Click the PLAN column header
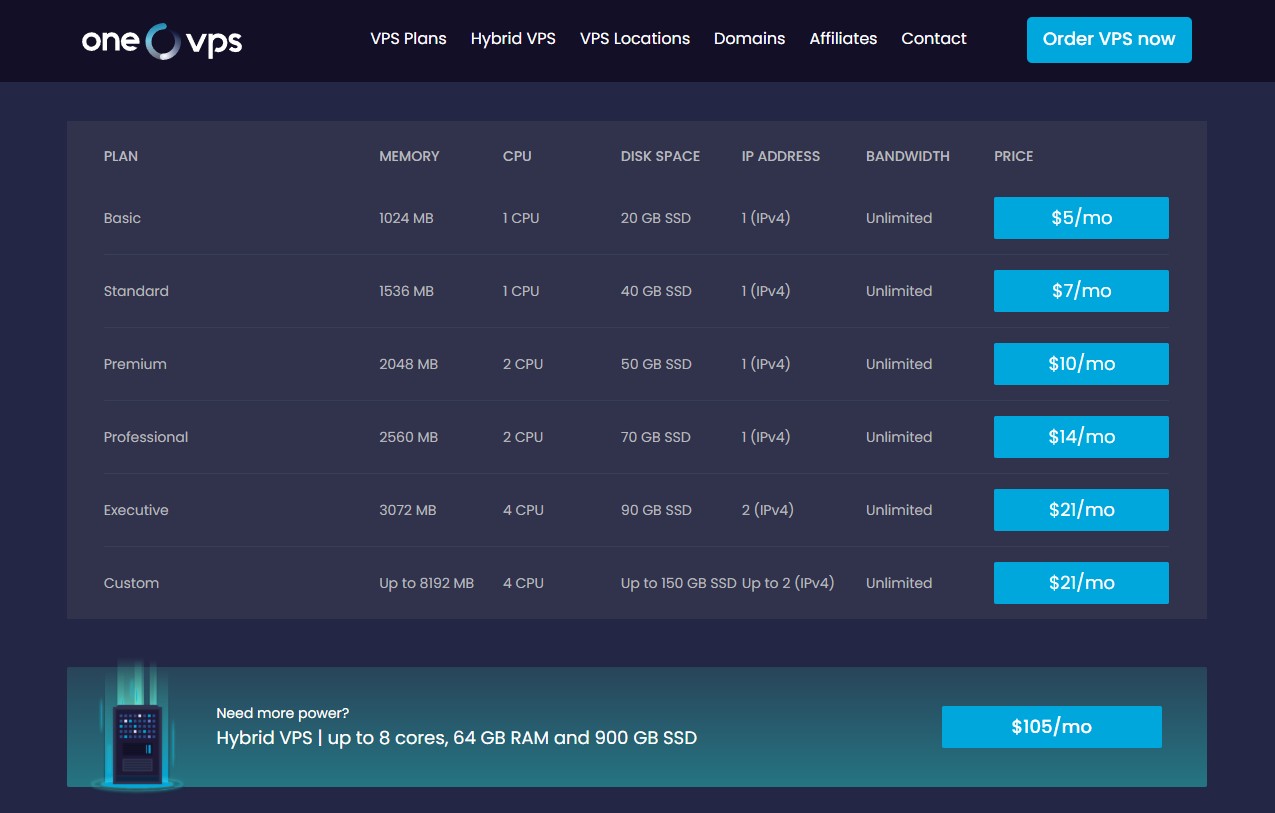This screenshot has width=1275, height=813. coord(121,156)
